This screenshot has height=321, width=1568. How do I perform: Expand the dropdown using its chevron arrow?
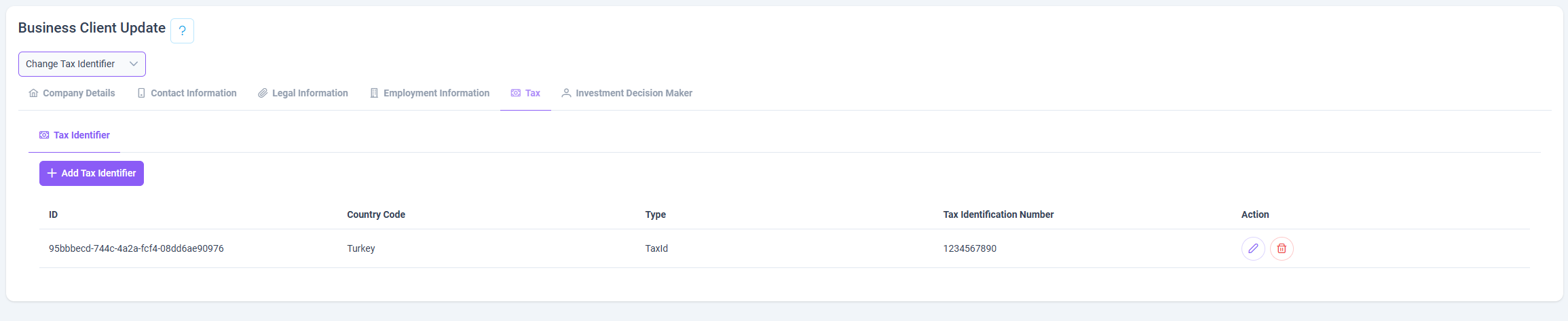(x=134, y=64)
